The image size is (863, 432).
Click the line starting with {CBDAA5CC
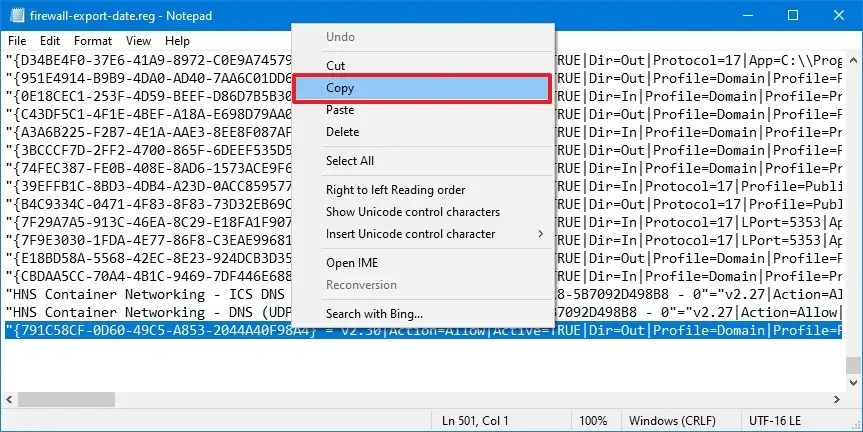pyautogui.click(x=148, y=276)
